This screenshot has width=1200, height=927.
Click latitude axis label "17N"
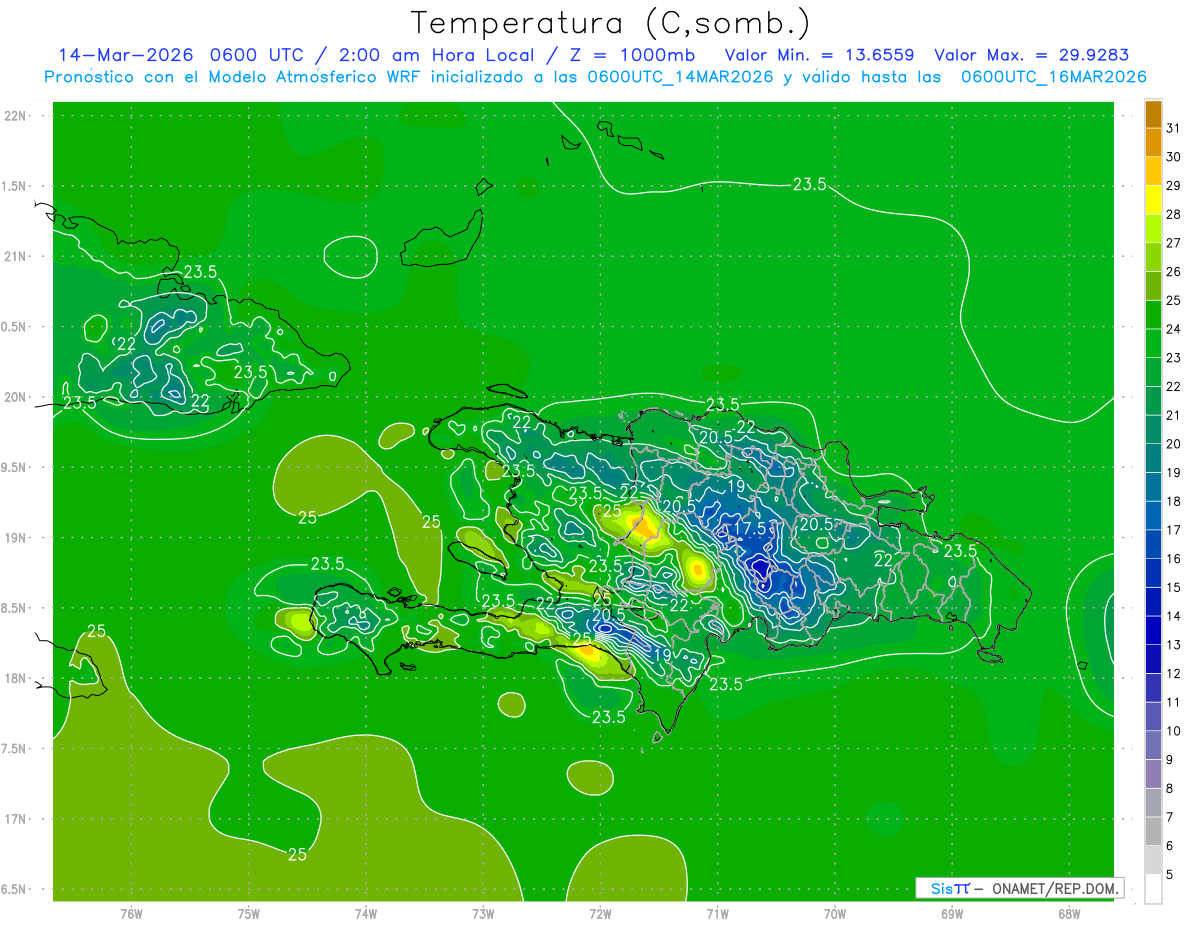point(14,819)
